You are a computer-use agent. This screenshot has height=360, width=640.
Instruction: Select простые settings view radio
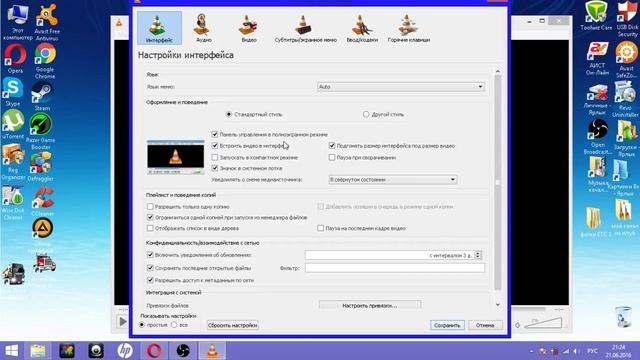click(142, 325)
